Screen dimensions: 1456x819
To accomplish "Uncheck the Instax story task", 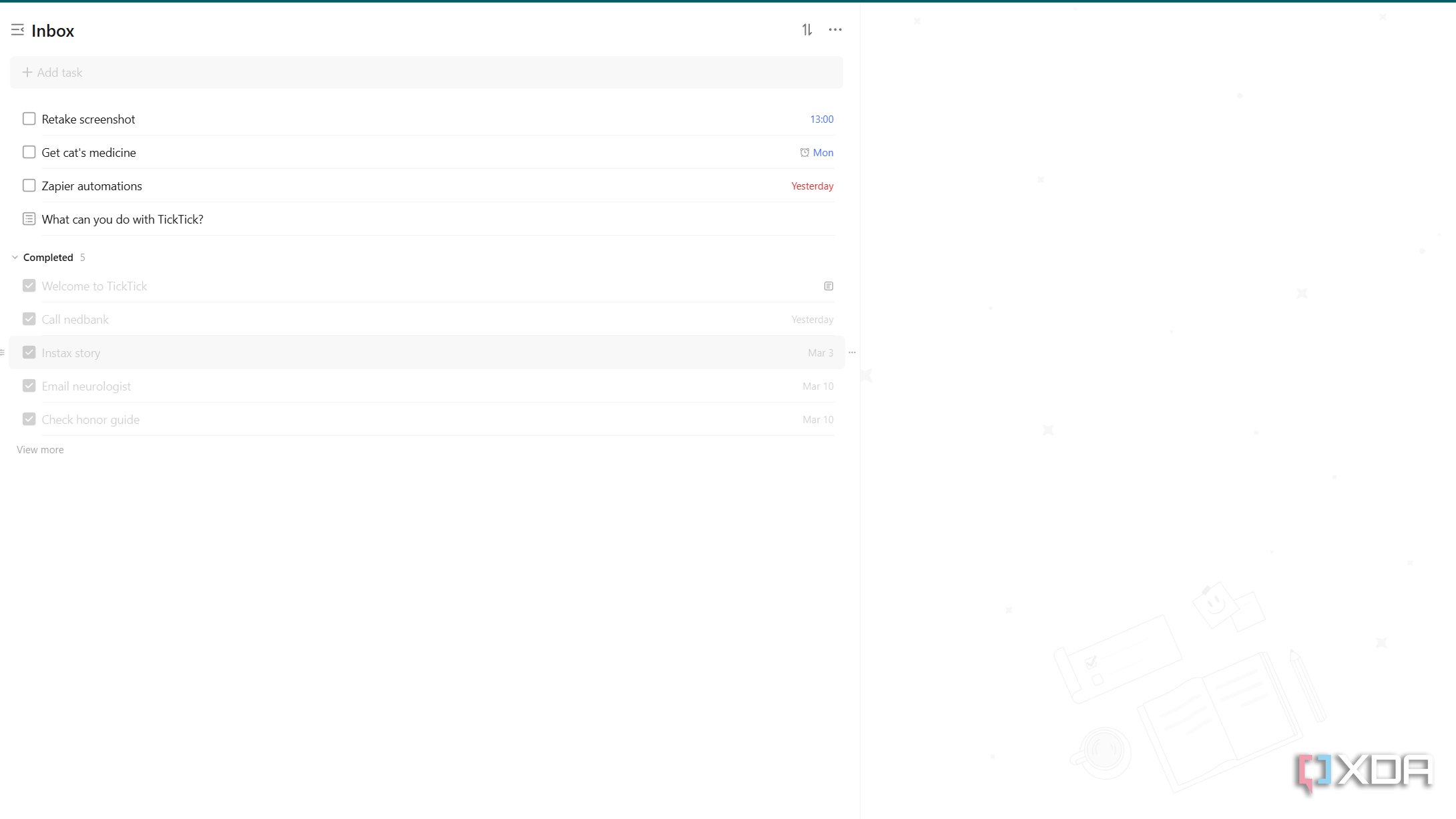I will [29, 352].
